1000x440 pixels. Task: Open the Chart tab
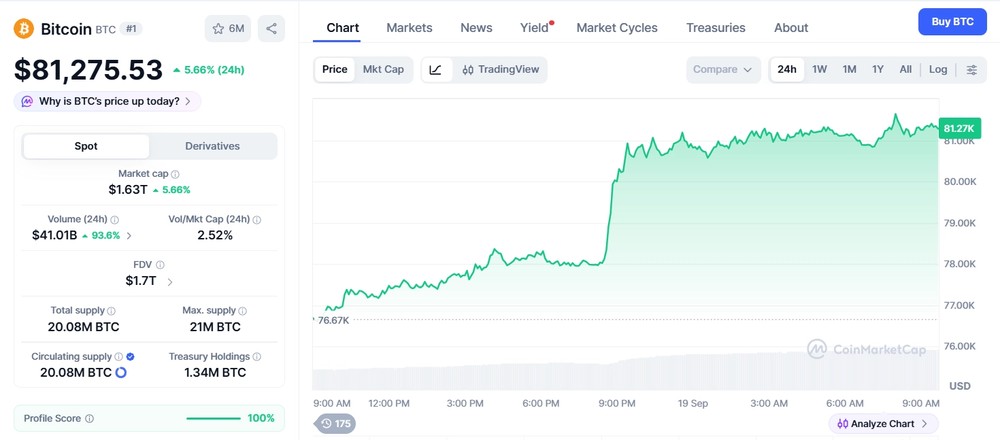342,27
